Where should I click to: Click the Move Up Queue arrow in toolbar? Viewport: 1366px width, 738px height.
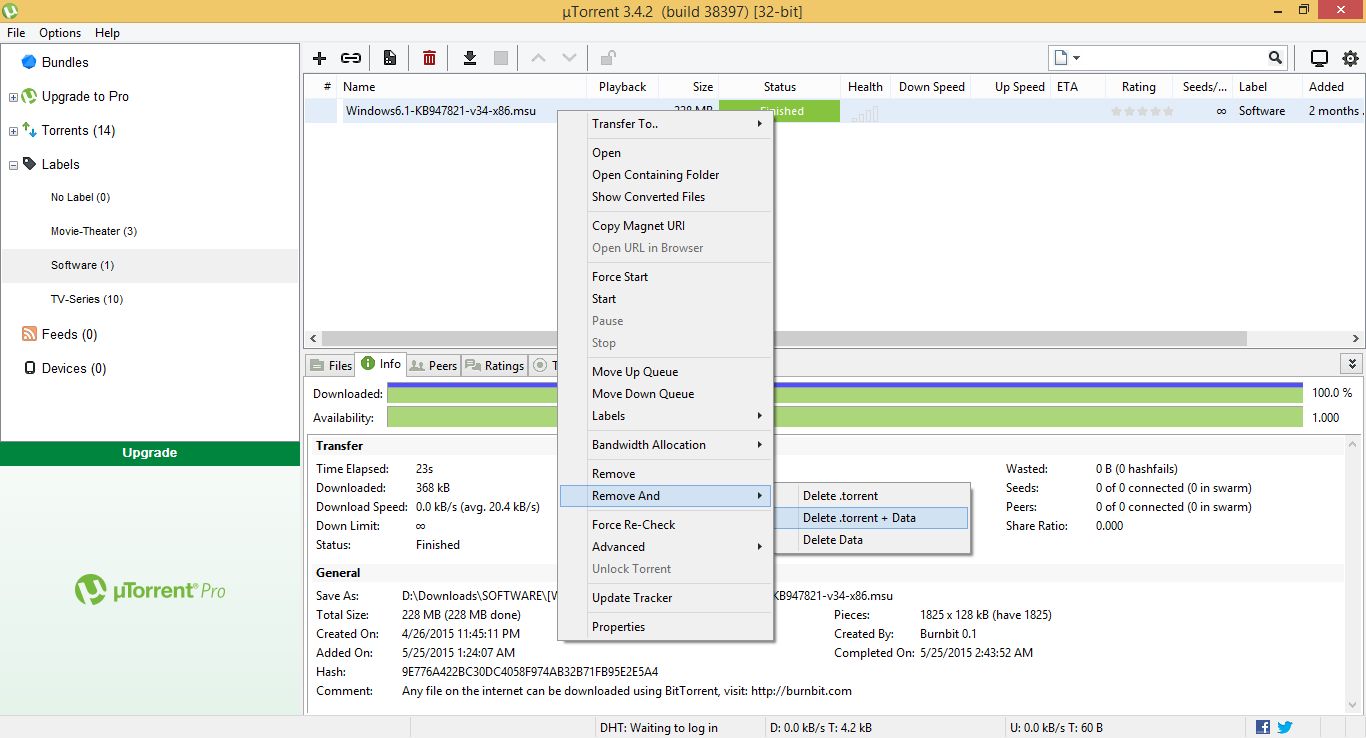tap(538, 58)
